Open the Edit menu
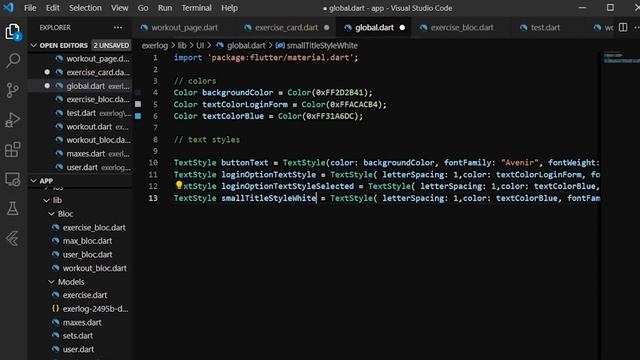The height and width of the screenshot is (360, 640). [x=53, y=8]
